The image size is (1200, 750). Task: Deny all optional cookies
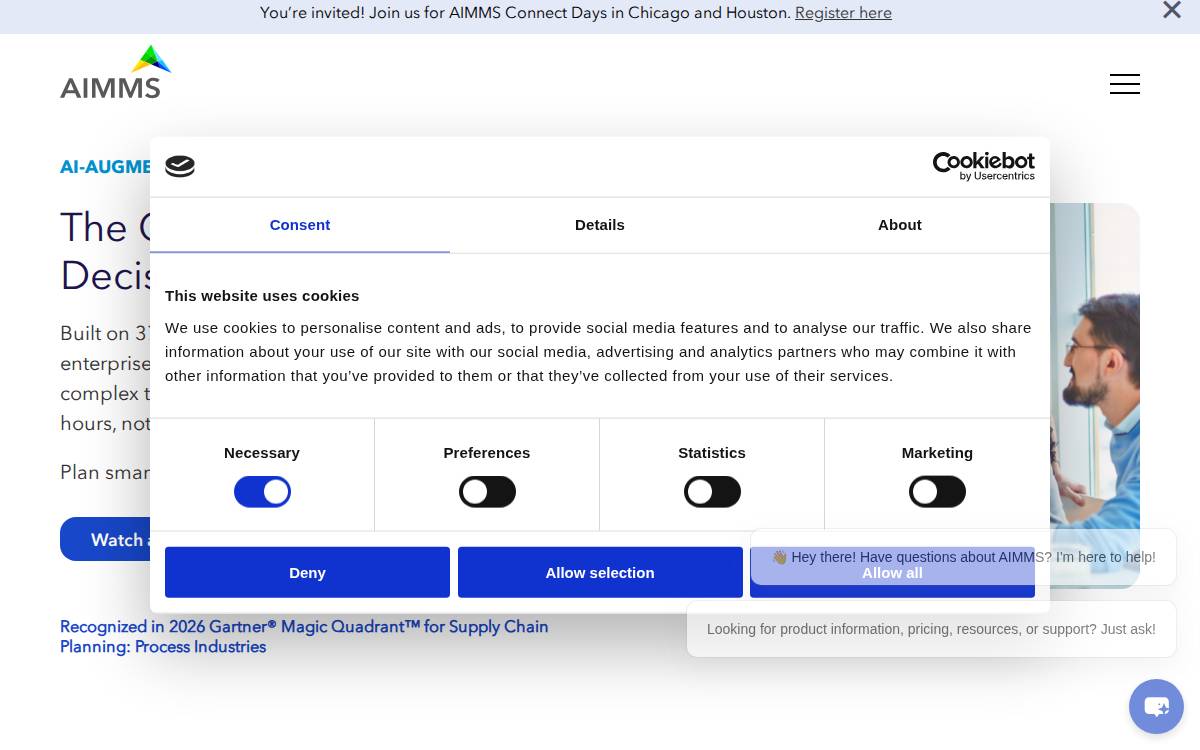[307, 572]
